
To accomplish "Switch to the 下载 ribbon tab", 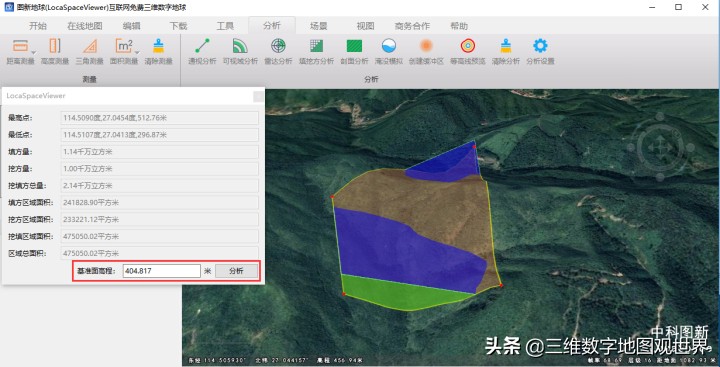I will [x=178, y=26].
